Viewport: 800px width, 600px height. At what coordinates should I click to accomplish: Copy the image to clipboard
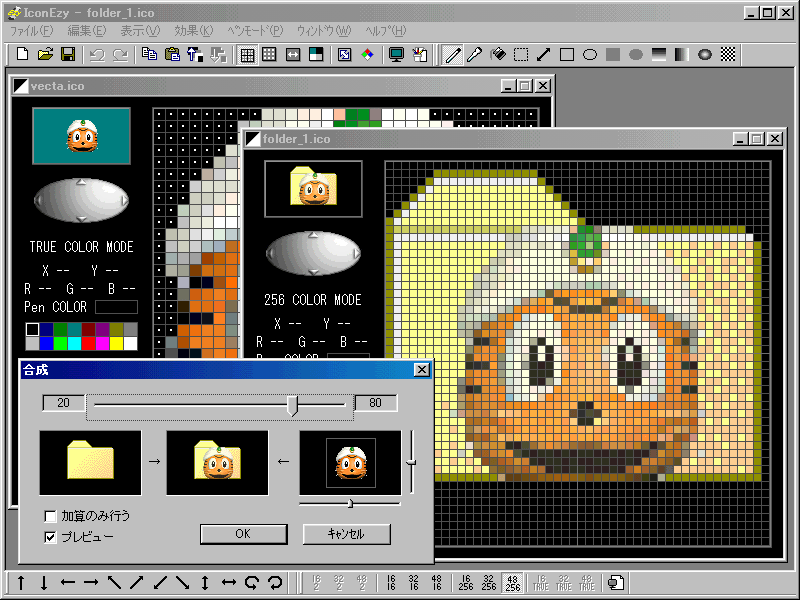coord(149,55)
